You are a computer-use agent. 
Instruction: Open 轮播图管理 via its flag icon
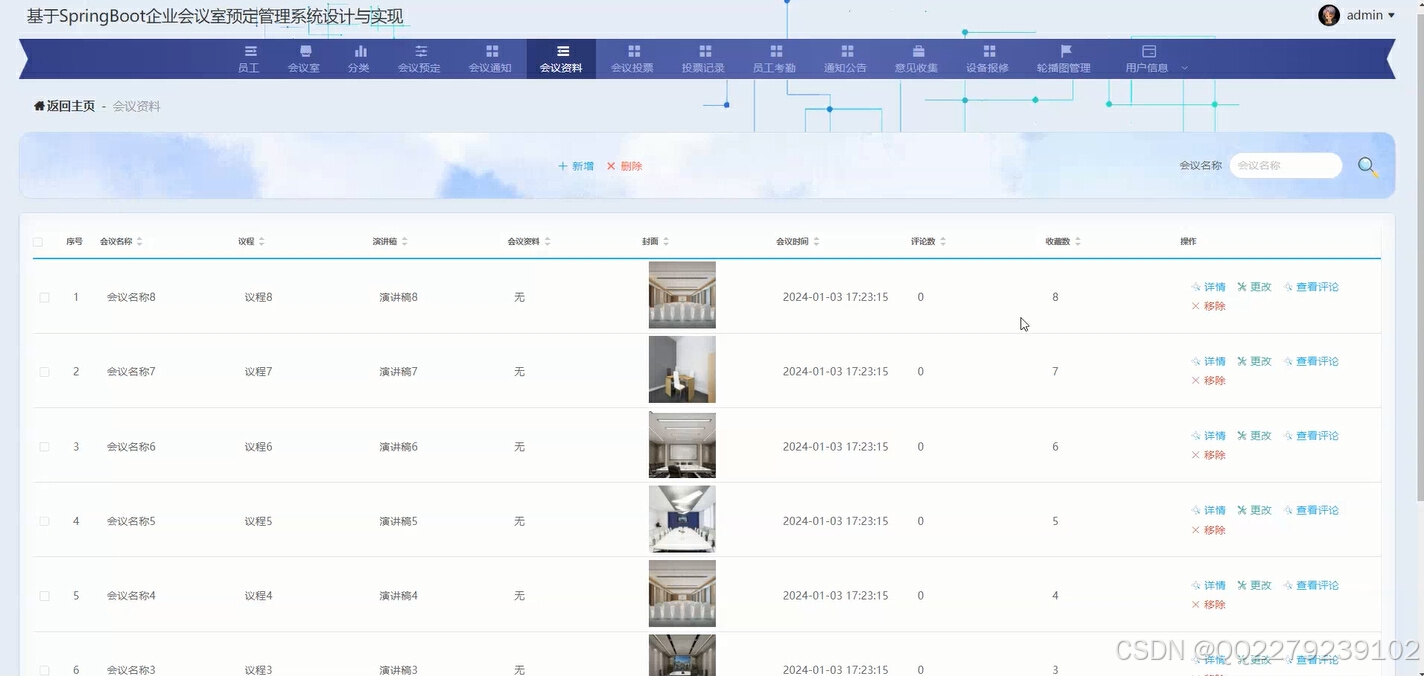(1063, 50)
